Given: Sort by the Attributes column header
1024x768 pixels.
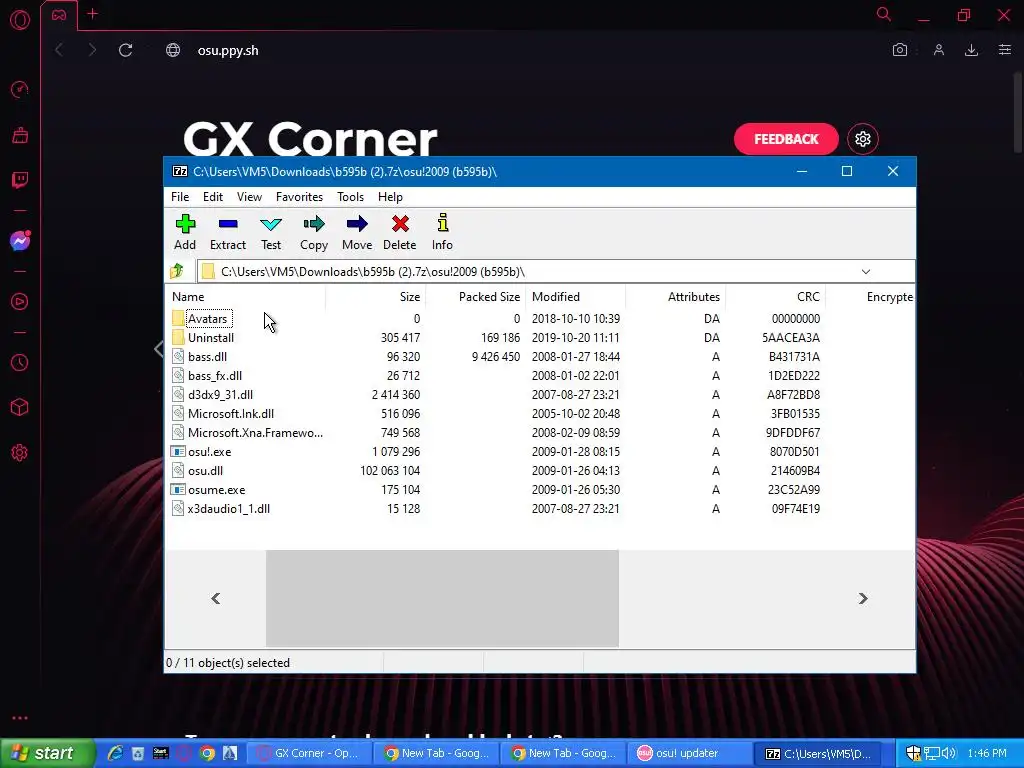Looking at the screenshot, I should [x=675, y=296].
